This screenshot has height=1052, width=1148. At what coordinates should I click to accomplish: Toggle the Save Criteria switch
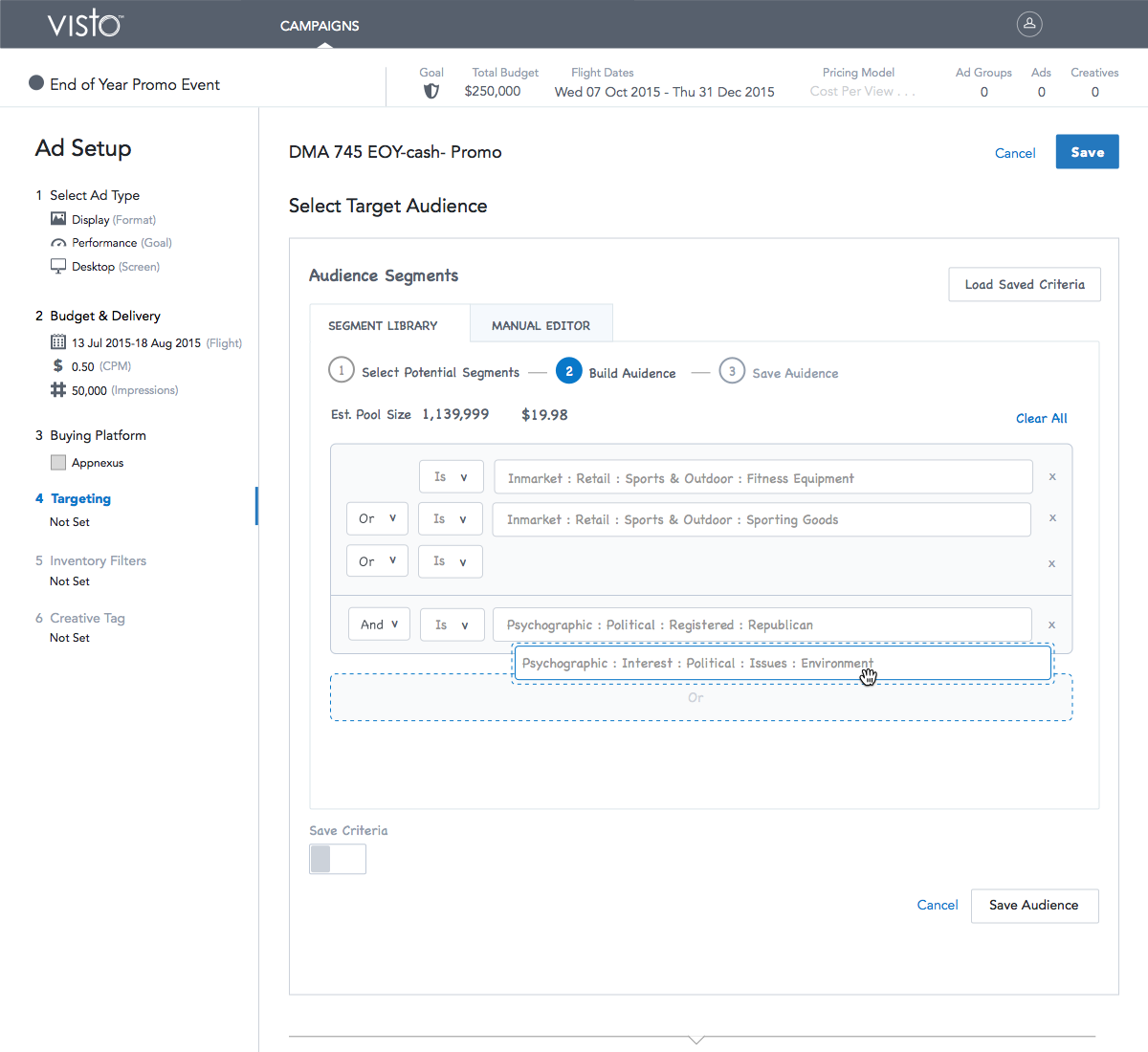(337, 859)
